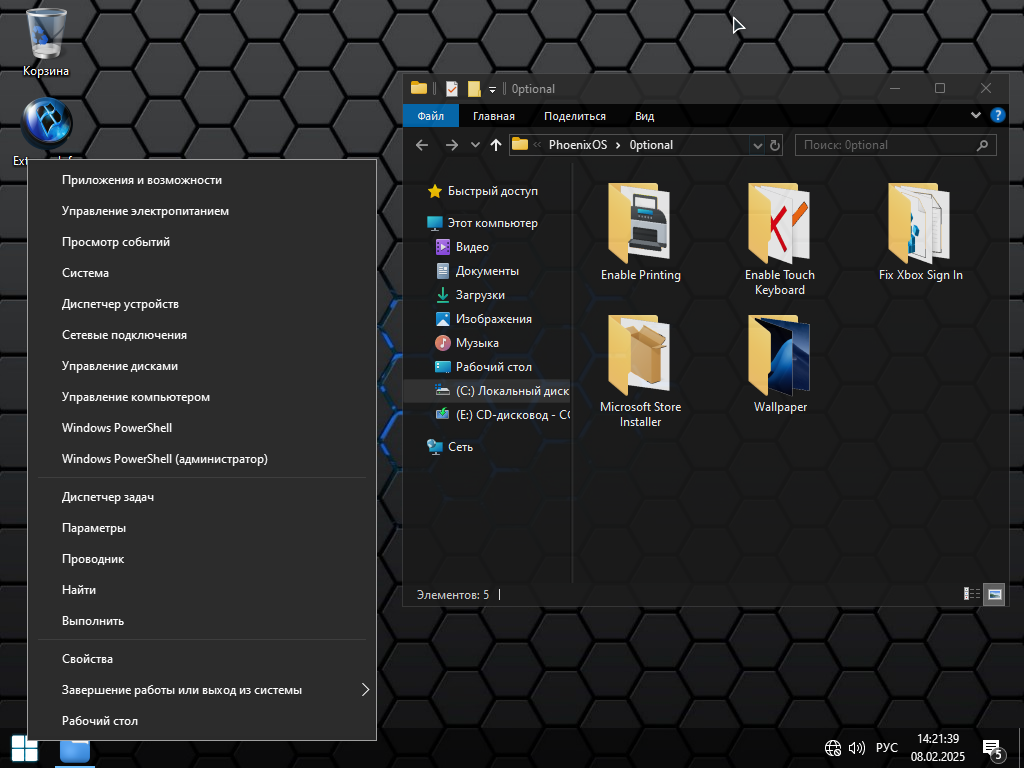Expand the ribbon with the chevron

[976, 115]
